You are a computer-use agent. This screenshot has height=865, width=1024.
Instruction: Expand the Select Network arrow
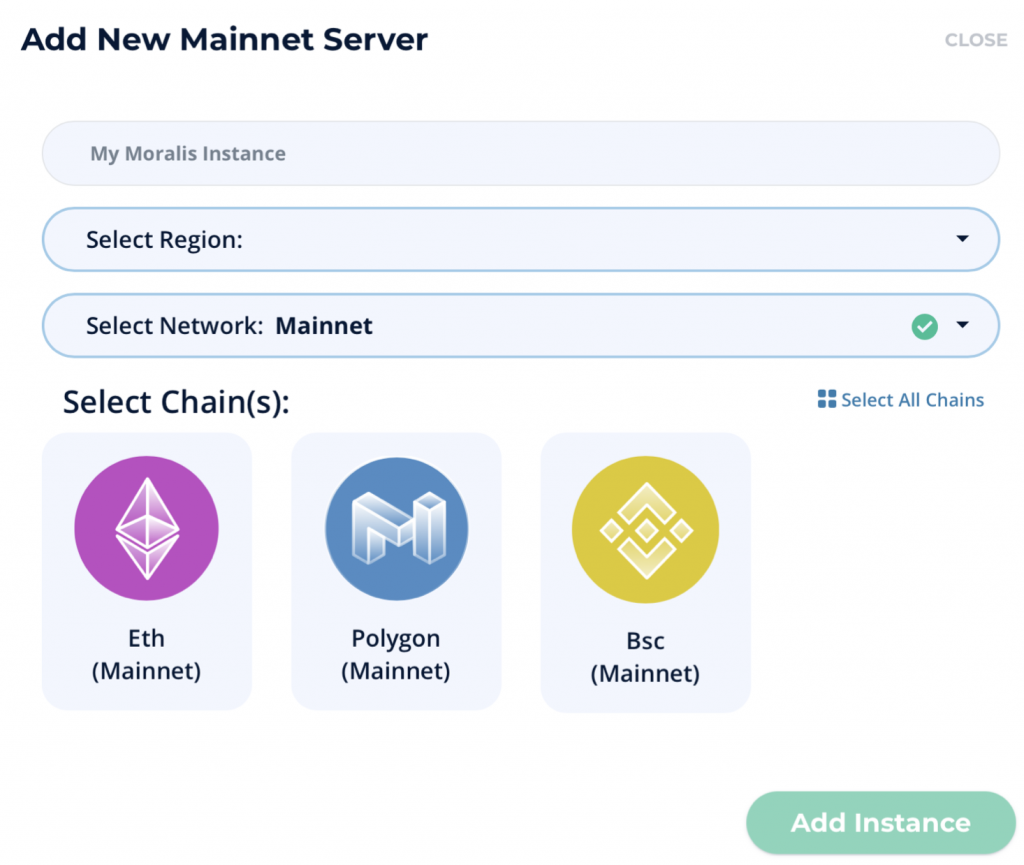pyautogui.click(x=962, y=324)
